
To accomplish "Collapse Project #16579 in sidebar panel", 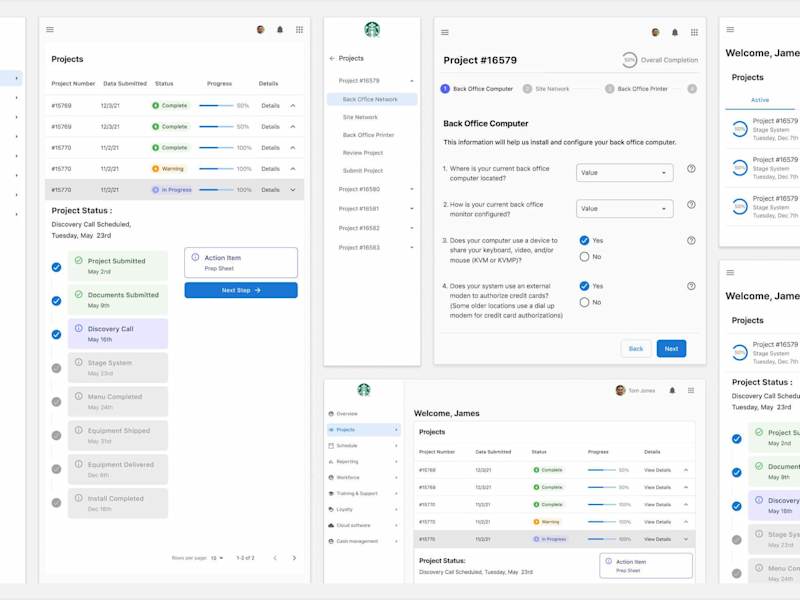I will [x=411, y=81].
